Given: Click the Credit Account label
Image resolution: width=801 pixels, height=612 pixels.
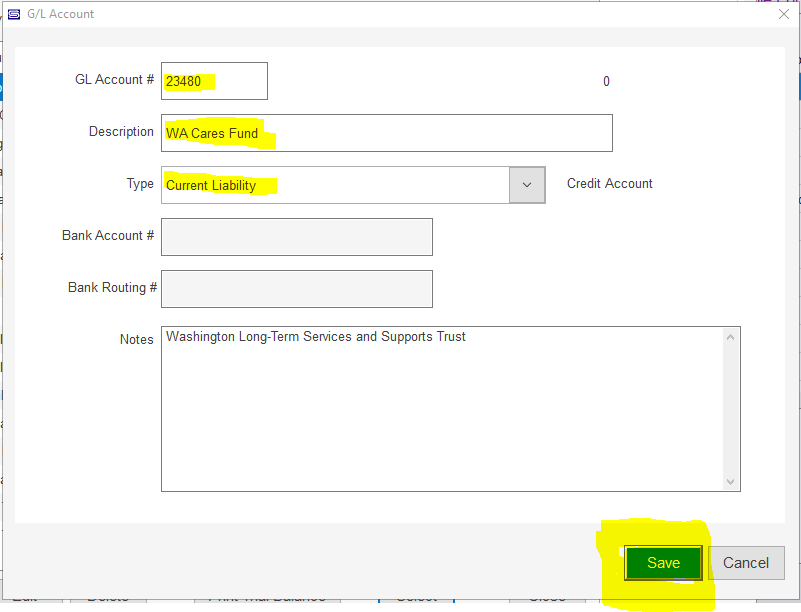Looking at the screenshot, I should pos(609,184).
